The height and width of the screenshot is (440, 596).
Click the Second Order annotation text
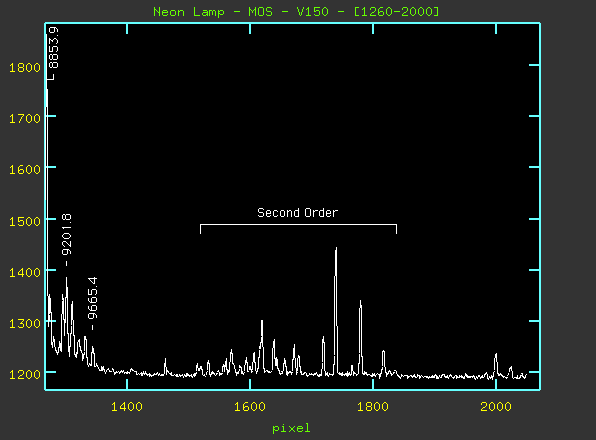click(298, 212)
